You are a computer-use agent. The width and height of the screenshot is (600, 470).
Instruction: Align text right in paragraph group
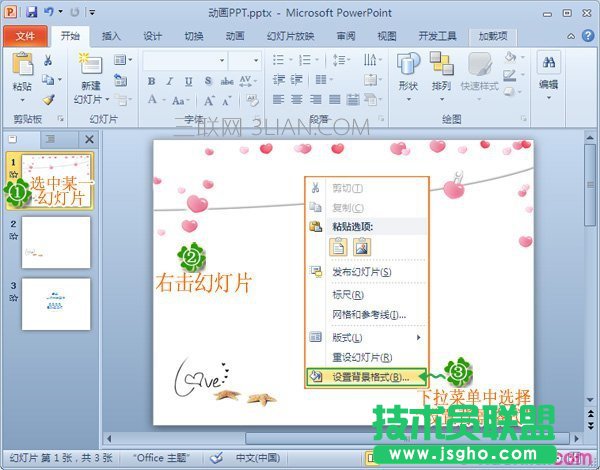[316, 100]
